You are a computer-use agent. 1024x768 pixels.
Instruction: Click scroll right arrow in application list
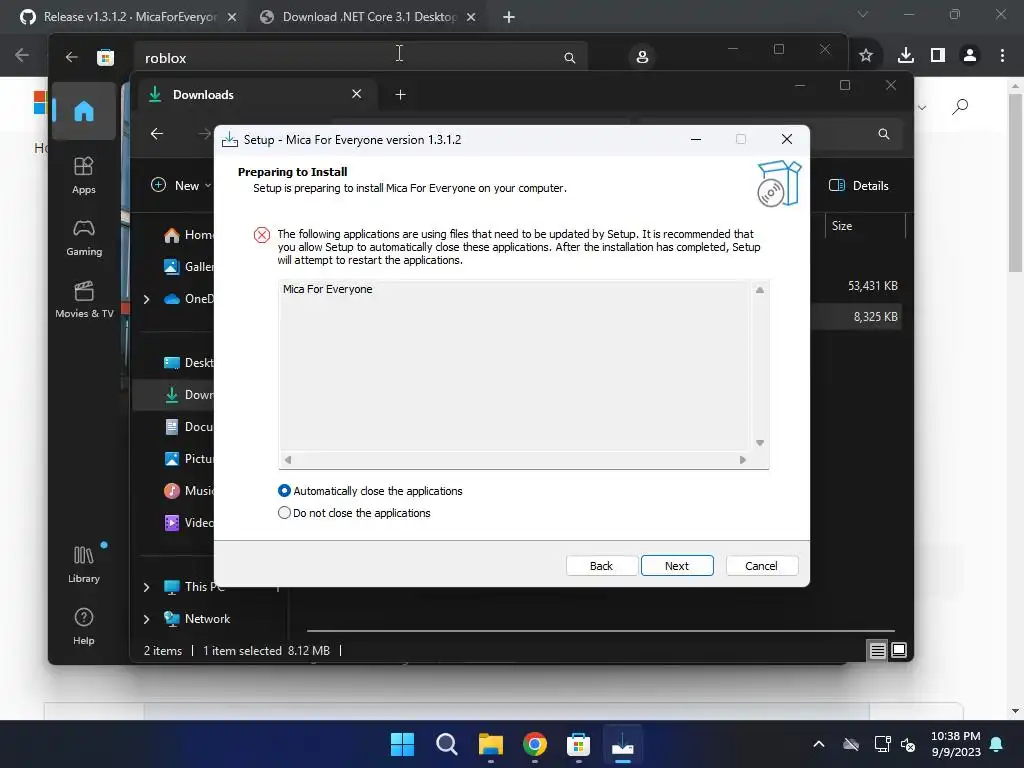tap(743, 460)
